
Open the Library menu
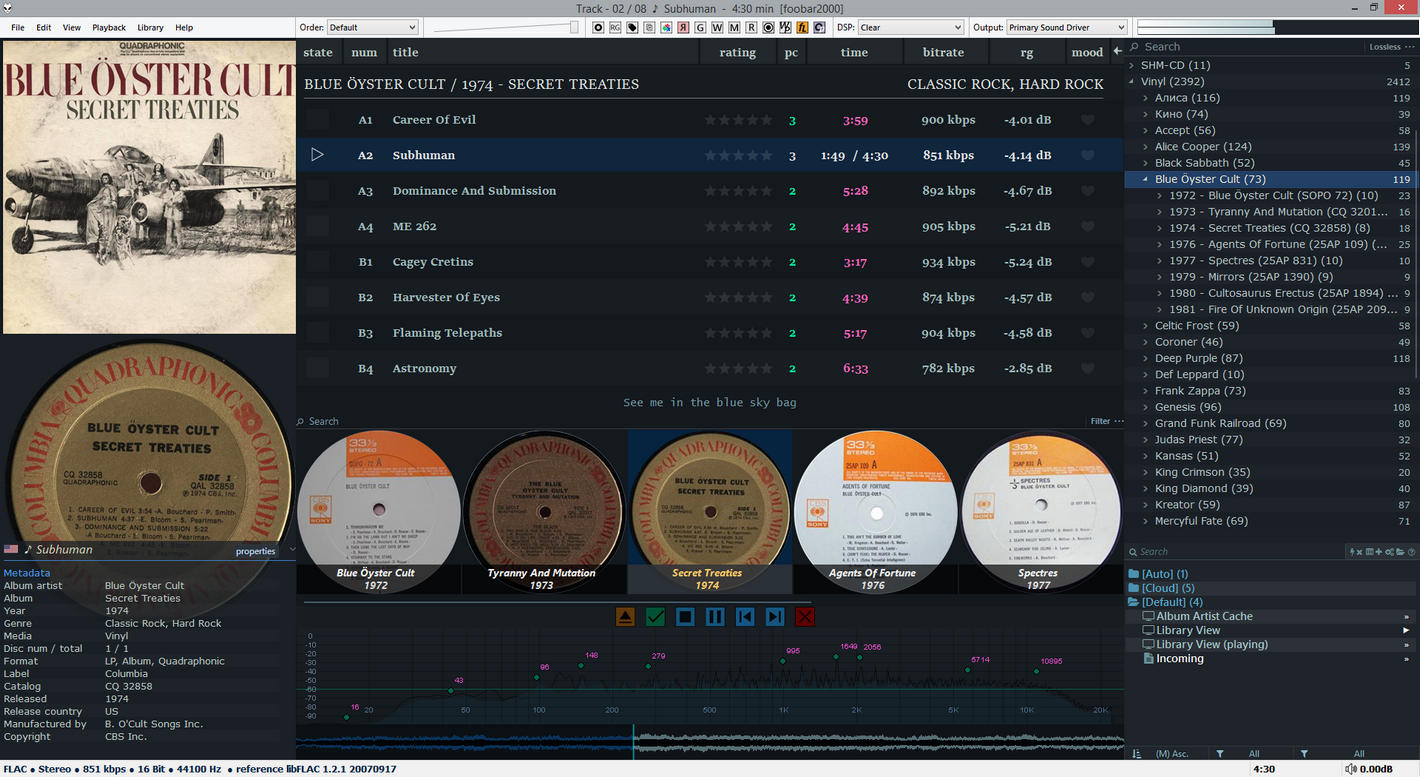(x=150, y=28)
